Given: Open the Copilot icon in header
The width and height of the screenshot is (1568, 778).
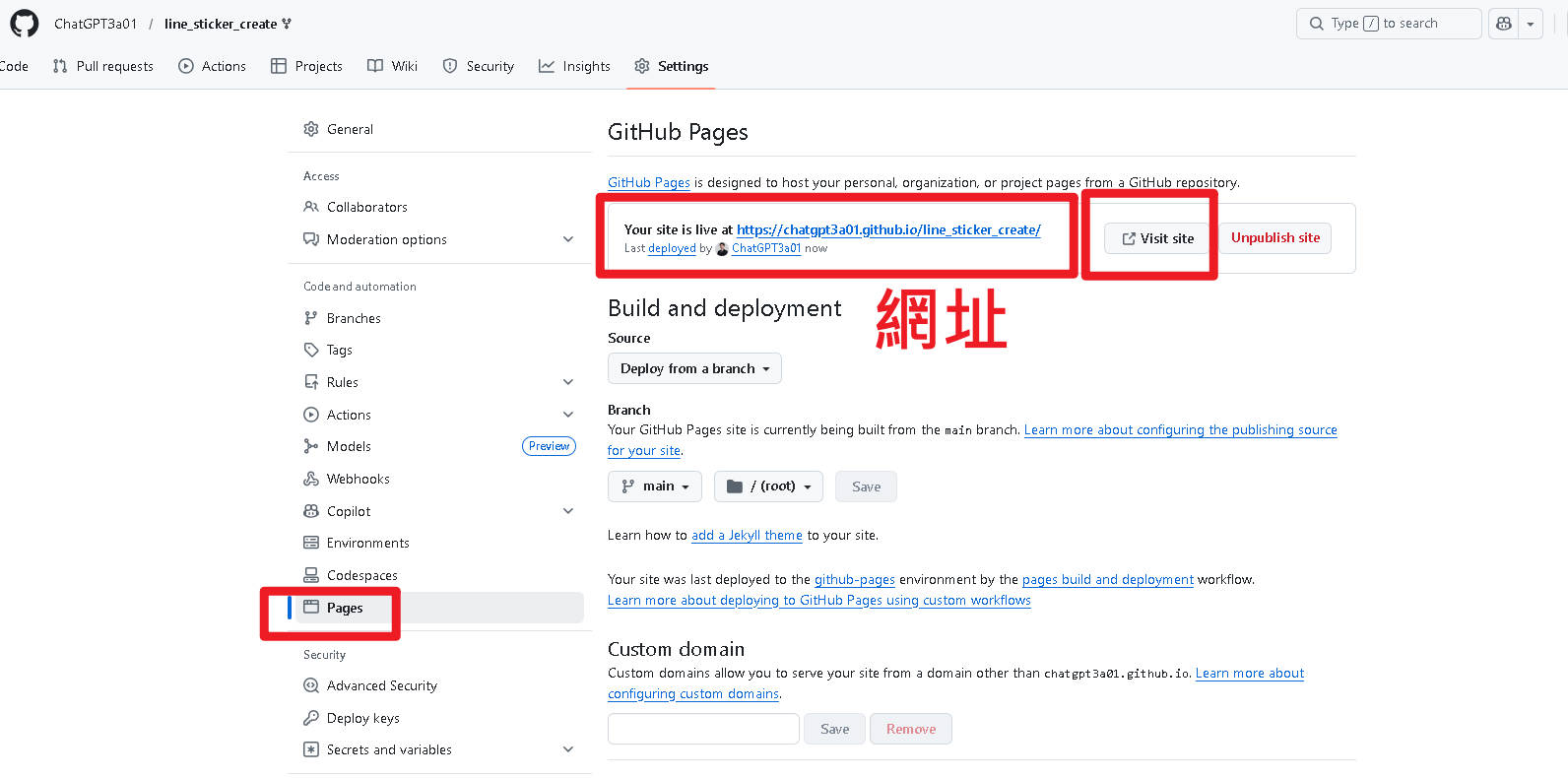Looking at the screenshot, I should [x=1503, y=24].
